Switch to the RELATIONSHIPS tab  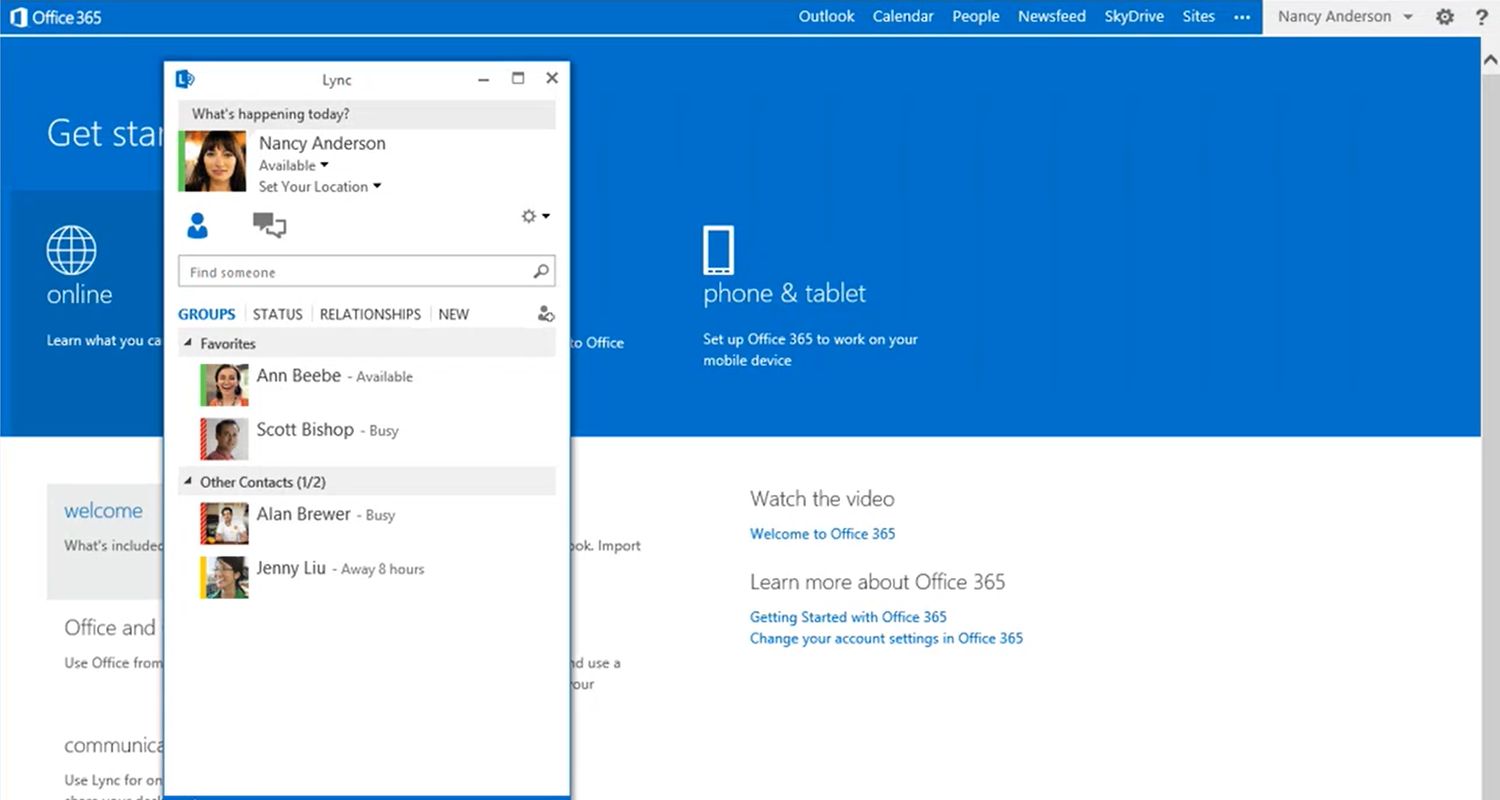(370, 314)
